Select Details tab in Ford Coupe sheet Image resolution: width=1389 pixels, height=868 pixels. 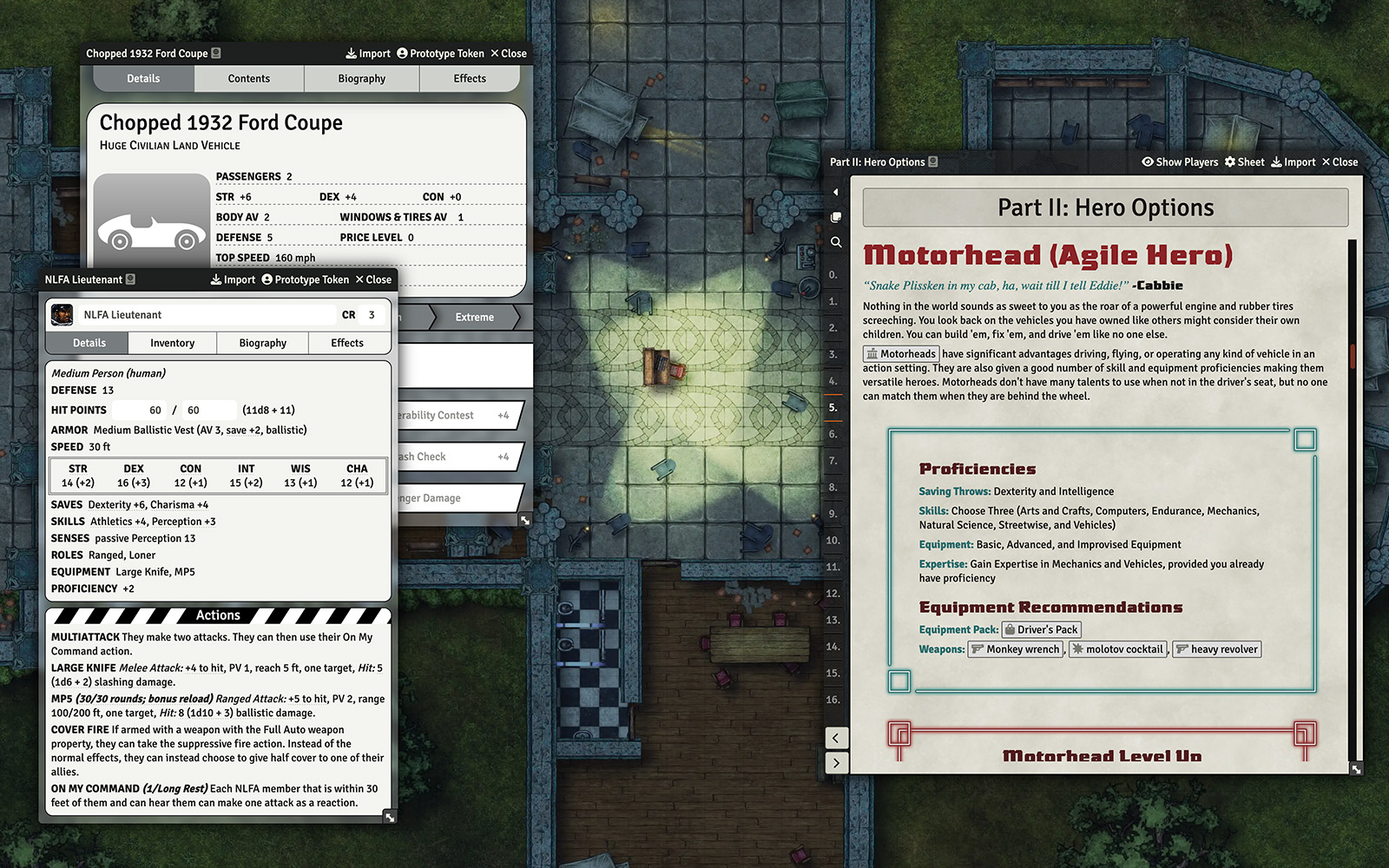pos(143,78)
